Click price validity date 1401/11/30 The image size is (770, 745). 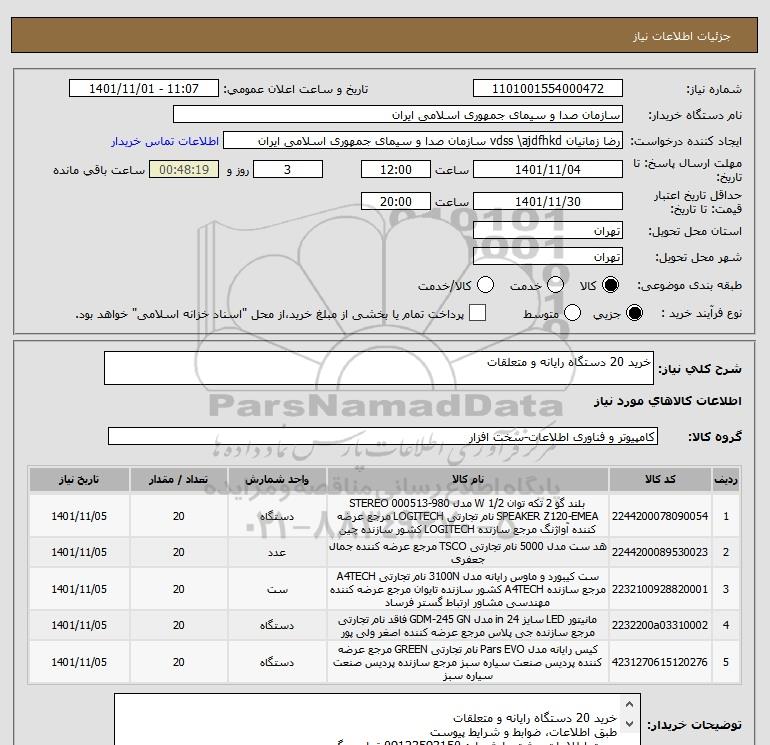548,201
